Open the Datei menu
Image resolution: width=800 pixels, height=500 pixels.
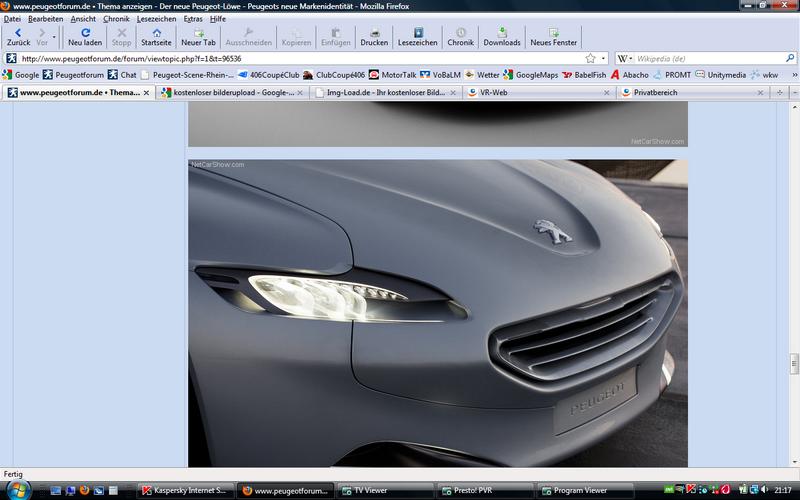(12, 19)
